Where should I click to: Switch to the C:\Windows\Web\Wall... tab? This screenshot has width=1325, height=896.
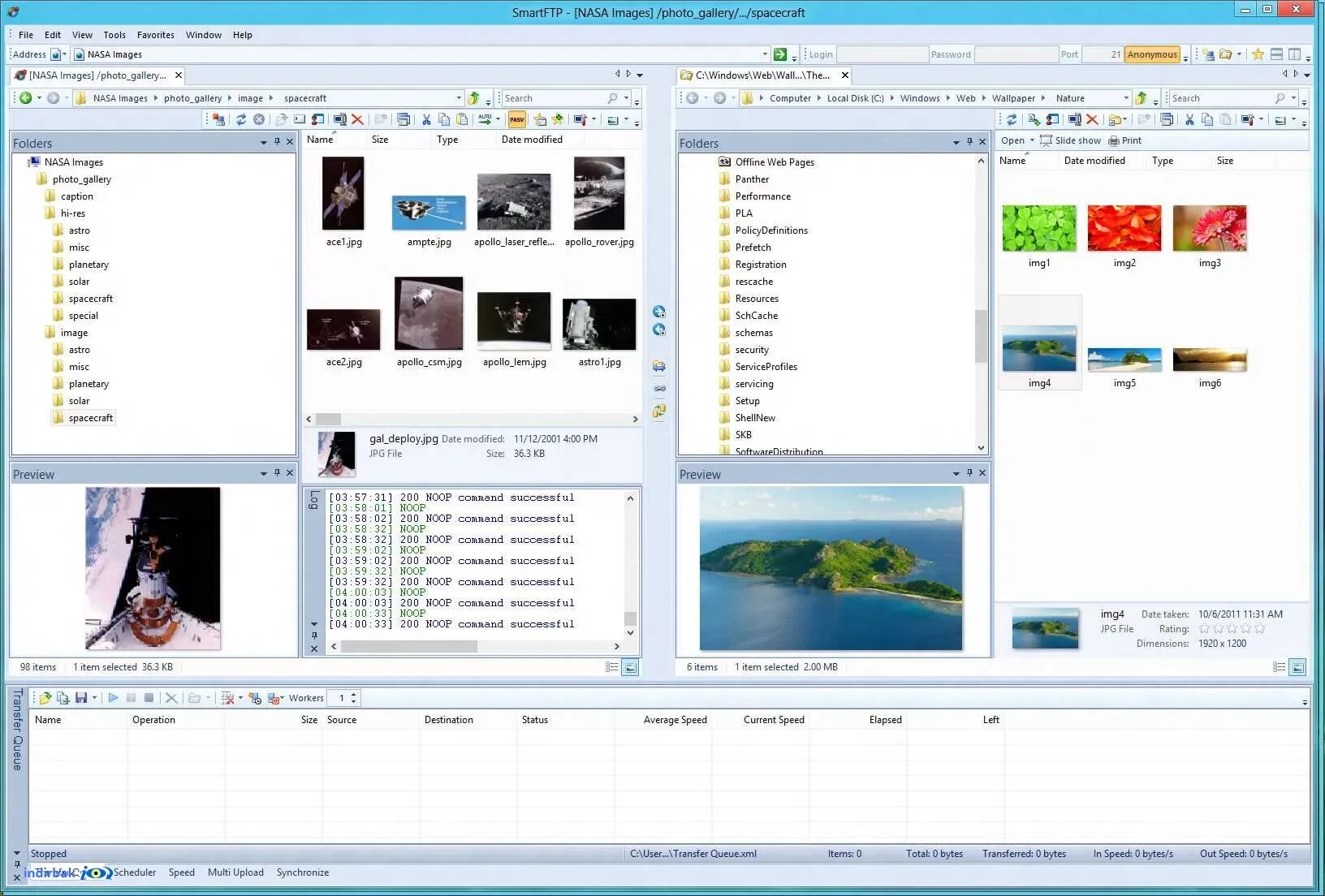coord(763,75)
